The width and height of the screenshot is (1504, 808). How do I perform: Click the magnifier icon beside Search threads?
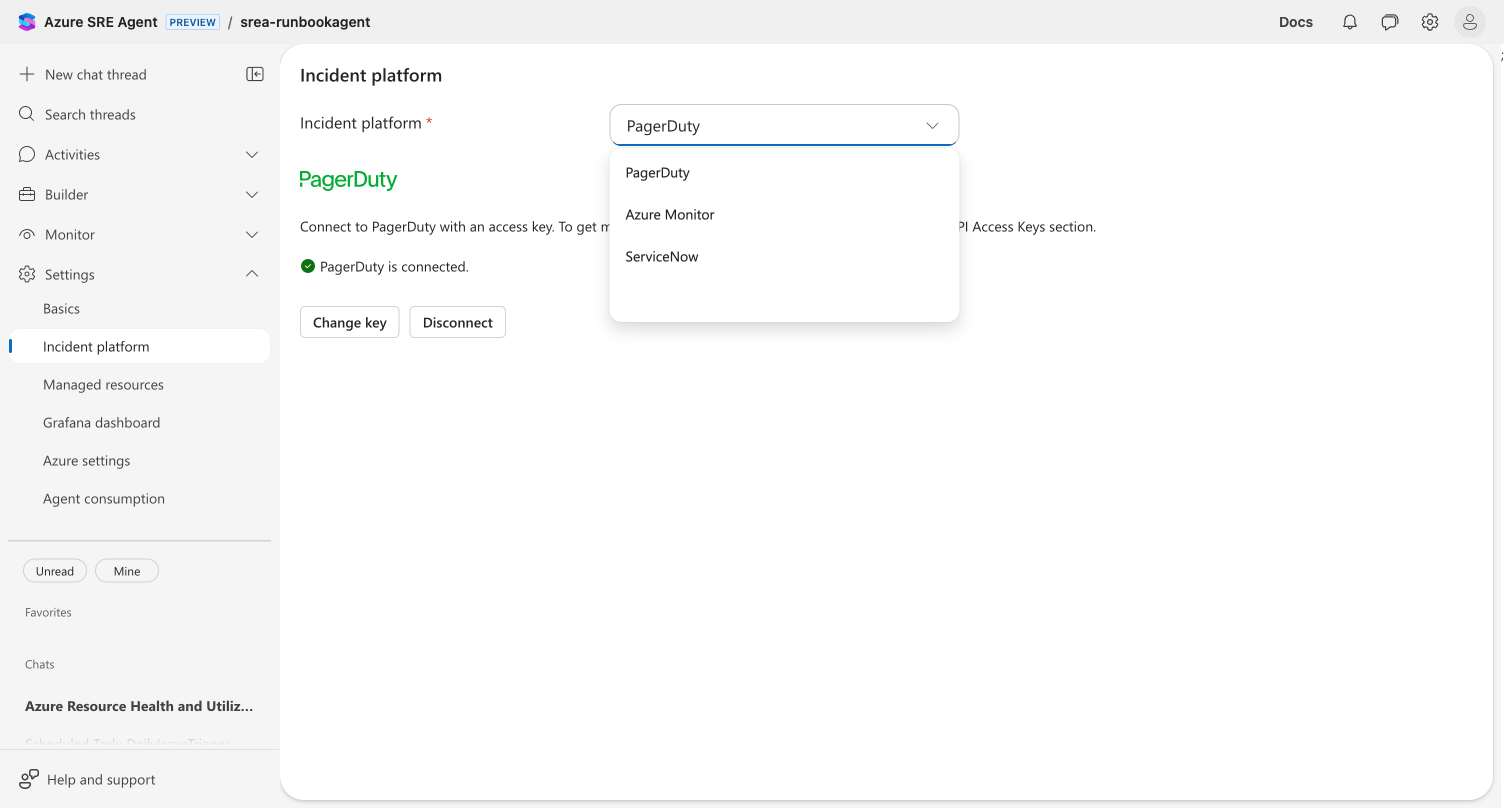coord(27,114)
